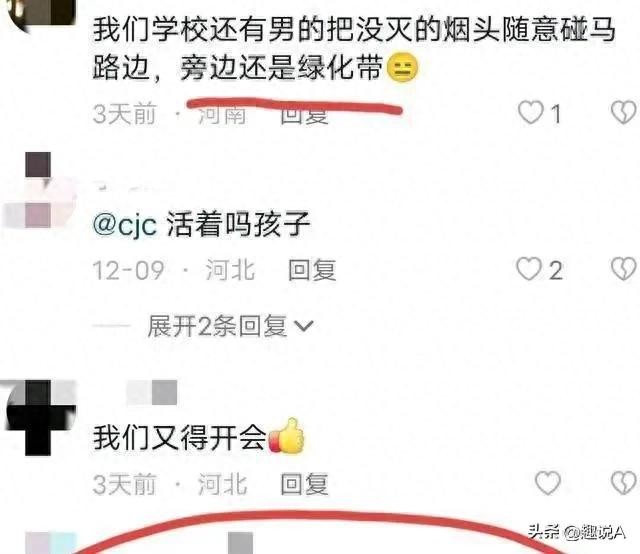This screenshot has height=554, width=640.
Task: Like the "@cjc 活着吗孩子" comment
Action: point(529,269)
